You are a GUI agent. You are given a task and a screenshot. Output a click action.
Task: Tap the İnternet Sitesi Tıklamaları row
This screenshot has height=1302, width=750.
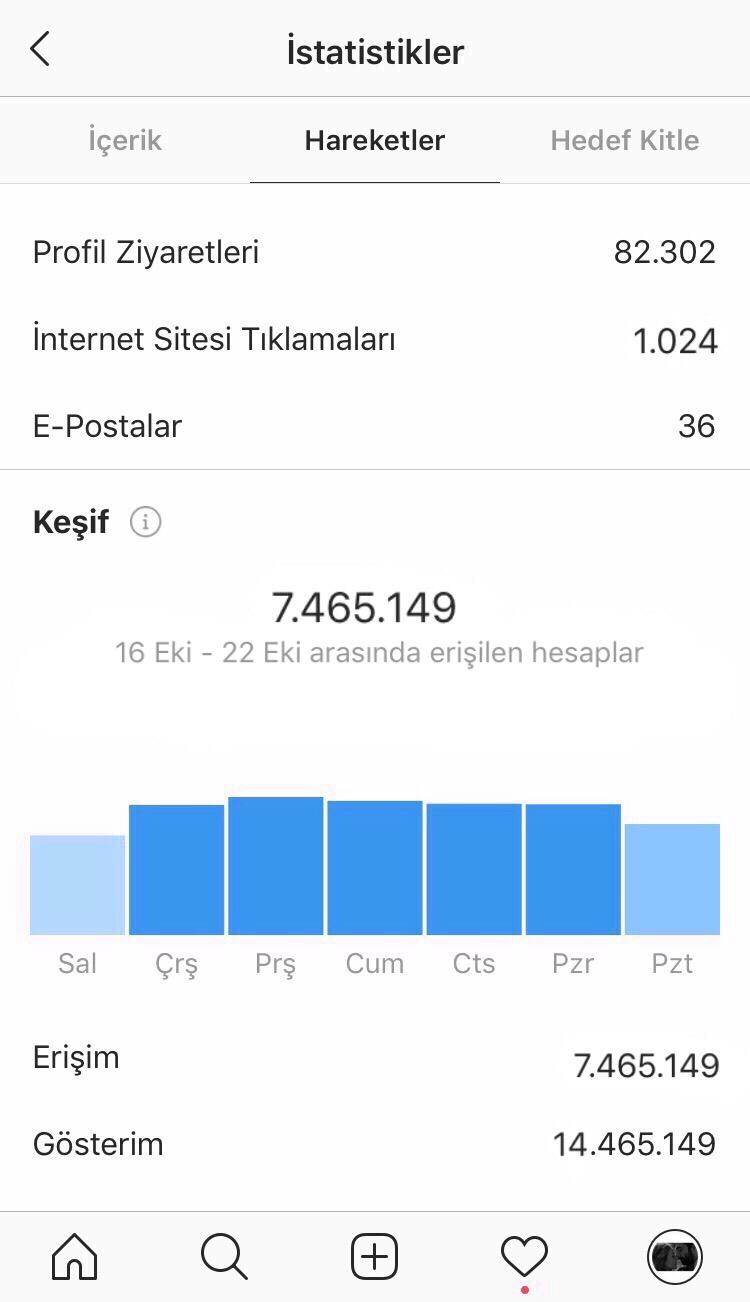pos(375,340)
